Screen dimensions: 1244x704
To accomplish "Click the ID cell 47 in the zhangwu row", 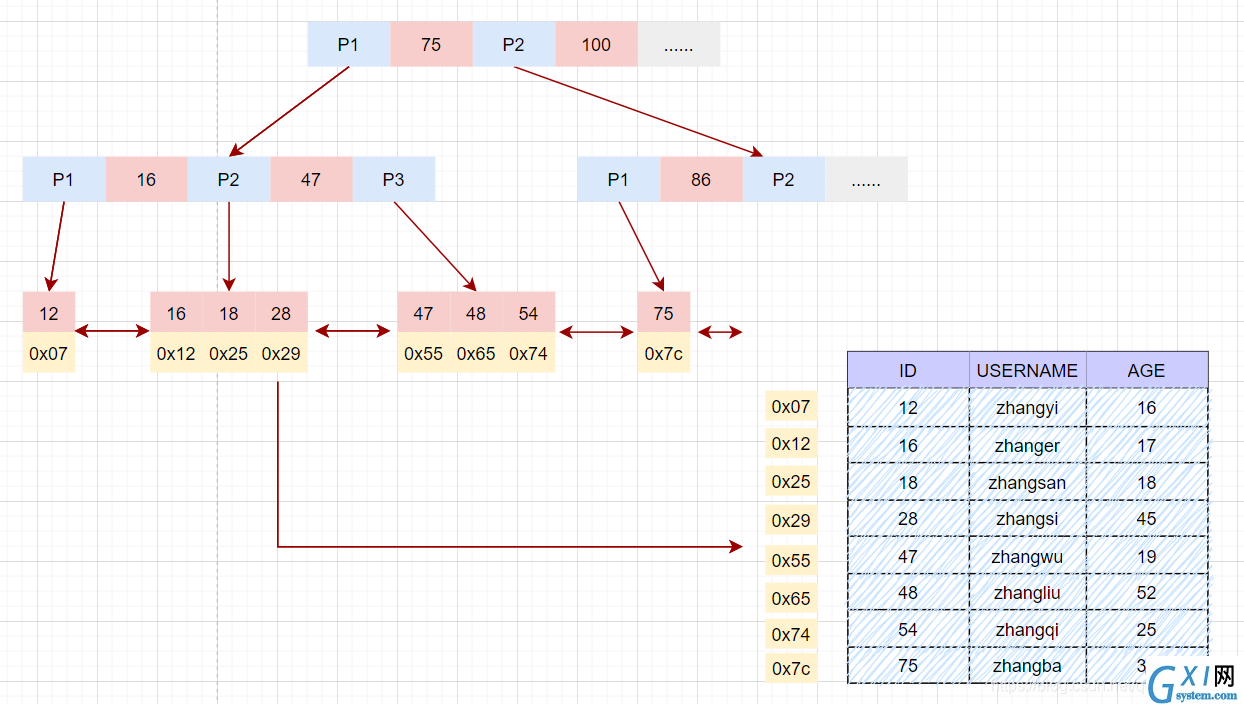I will [x=908, y=556].
